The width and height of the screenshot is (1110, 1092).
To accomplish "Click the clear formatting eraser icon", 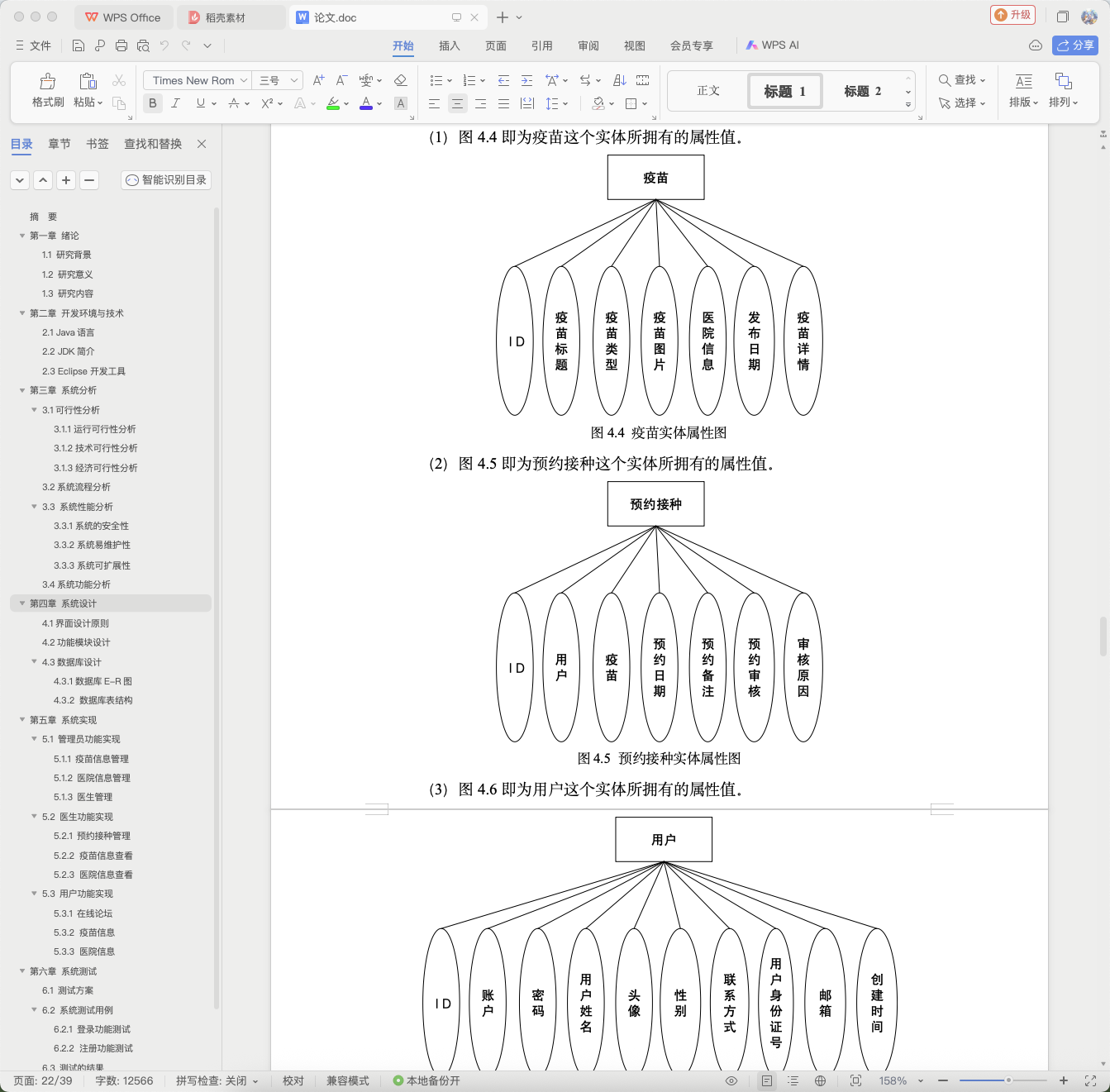I will click(401, 80).
